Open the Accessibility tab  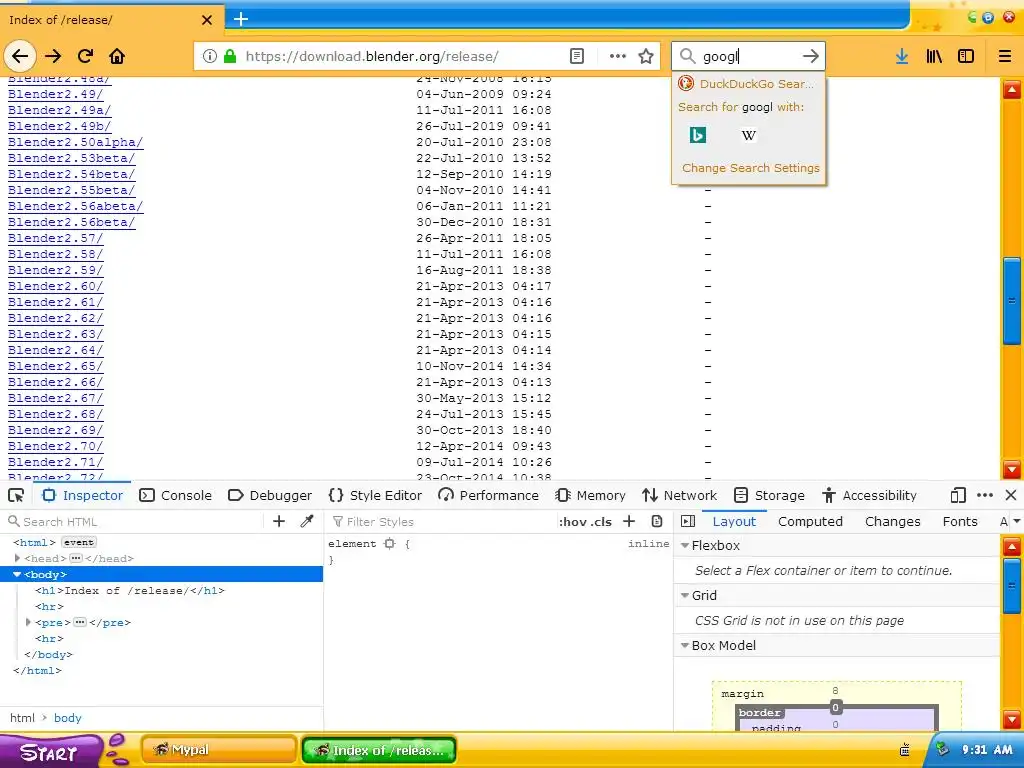(x=869, y=496)
